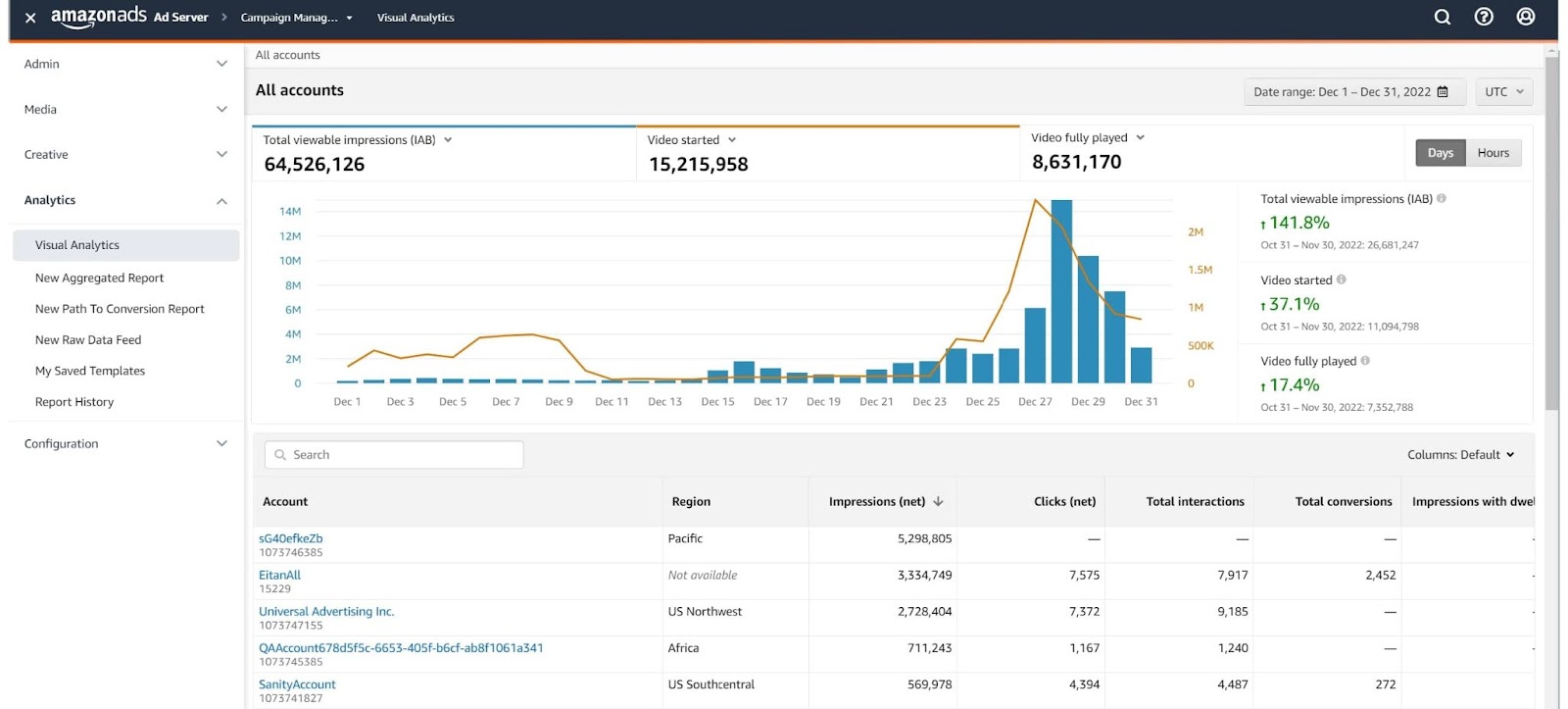Open Report History
Viewport: 1568px width, 709px height.
pyautogui.click(x=74, y=402)
